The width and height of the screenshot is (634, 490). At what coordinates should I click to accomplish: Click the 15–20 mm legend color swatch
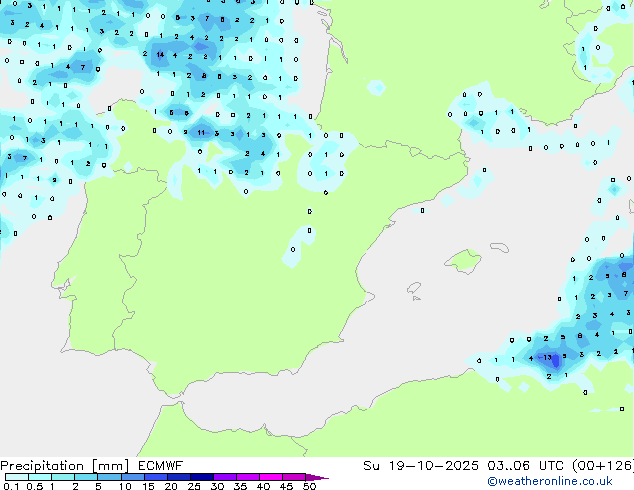coord(155,477)
